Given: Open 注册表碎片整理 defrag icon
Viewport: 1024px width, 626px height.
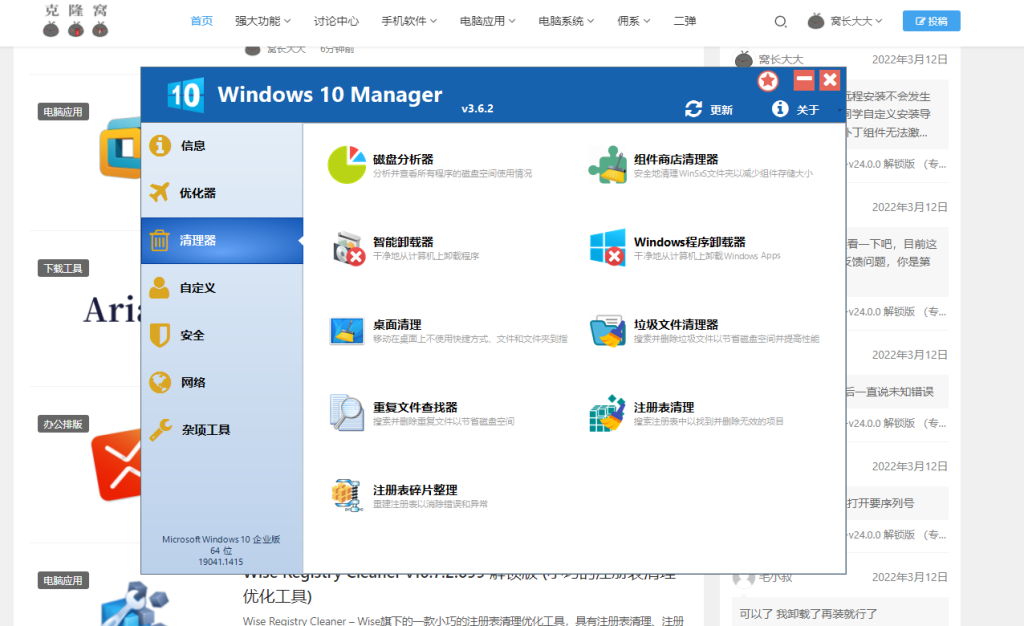Looking at the screenshot, I should (x=347, y=495).
